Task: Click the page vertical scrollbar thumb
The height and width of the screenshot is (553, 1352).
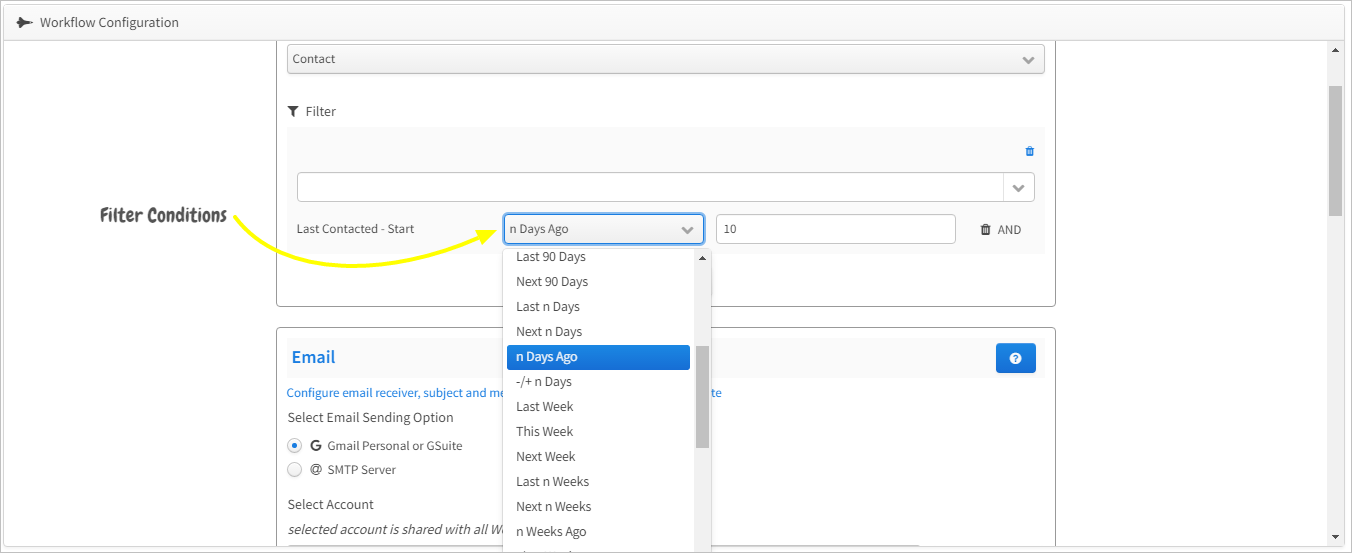Action: [x=1335, y=150]
